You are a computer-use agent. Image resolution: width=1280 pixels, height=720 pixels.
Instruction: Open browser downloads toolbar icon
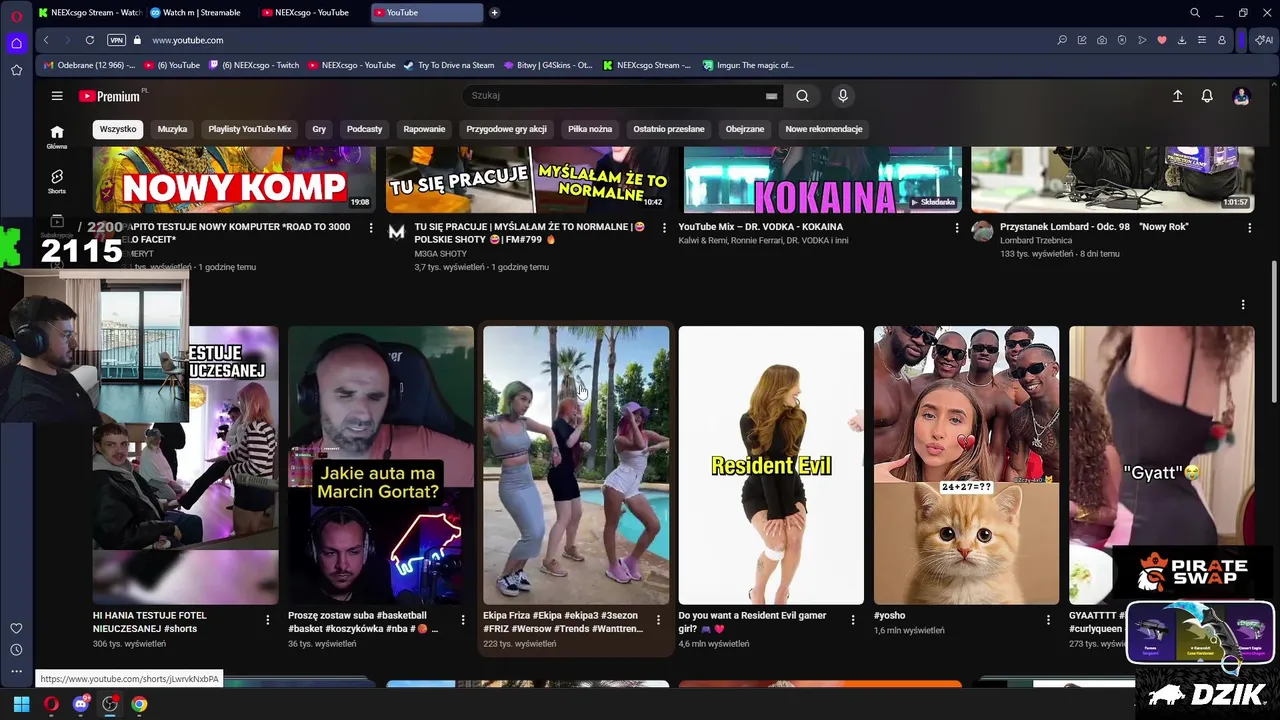(1181, 40)
